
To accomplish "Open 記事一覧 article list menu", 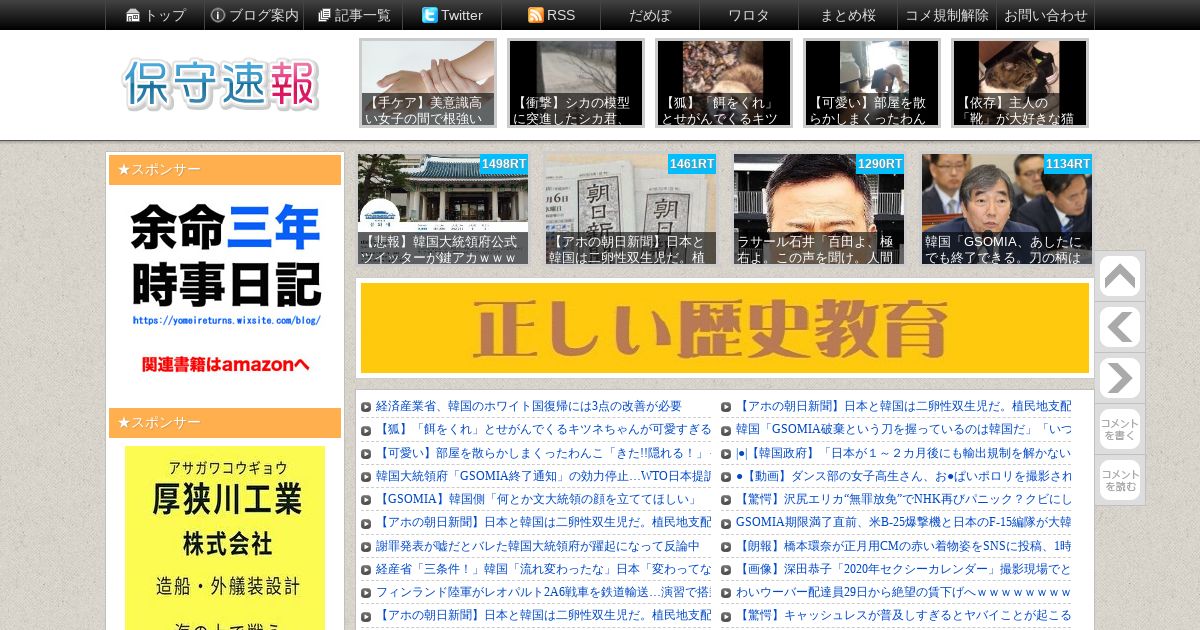I will [353, 15].
